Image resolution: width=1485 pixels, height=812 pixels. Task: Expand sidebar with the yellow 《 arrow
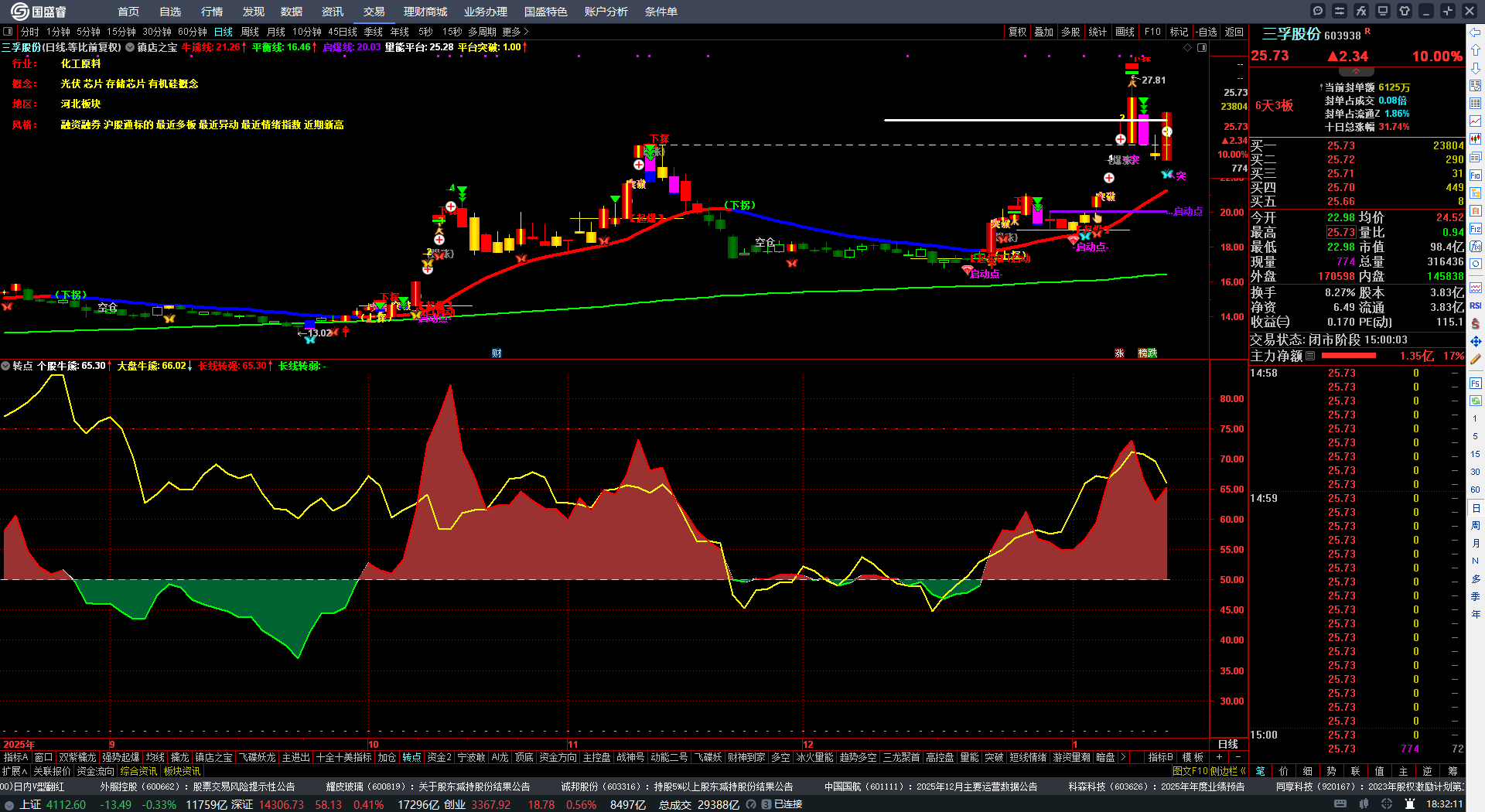[1242, 771]
